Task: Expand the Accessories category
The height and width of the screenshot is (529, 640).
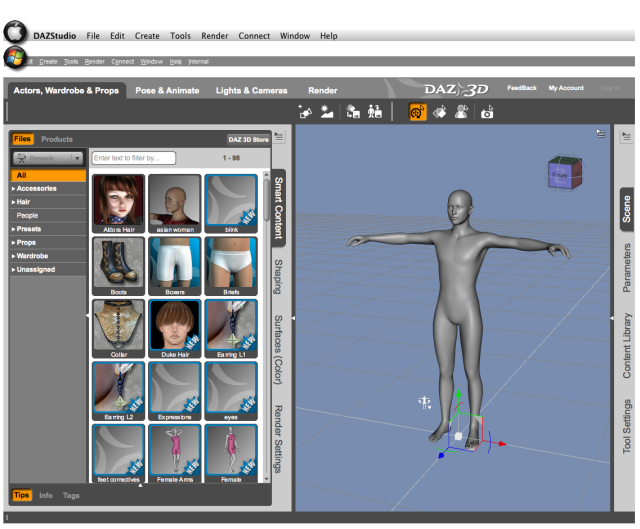Action: (x=36, y=188)
